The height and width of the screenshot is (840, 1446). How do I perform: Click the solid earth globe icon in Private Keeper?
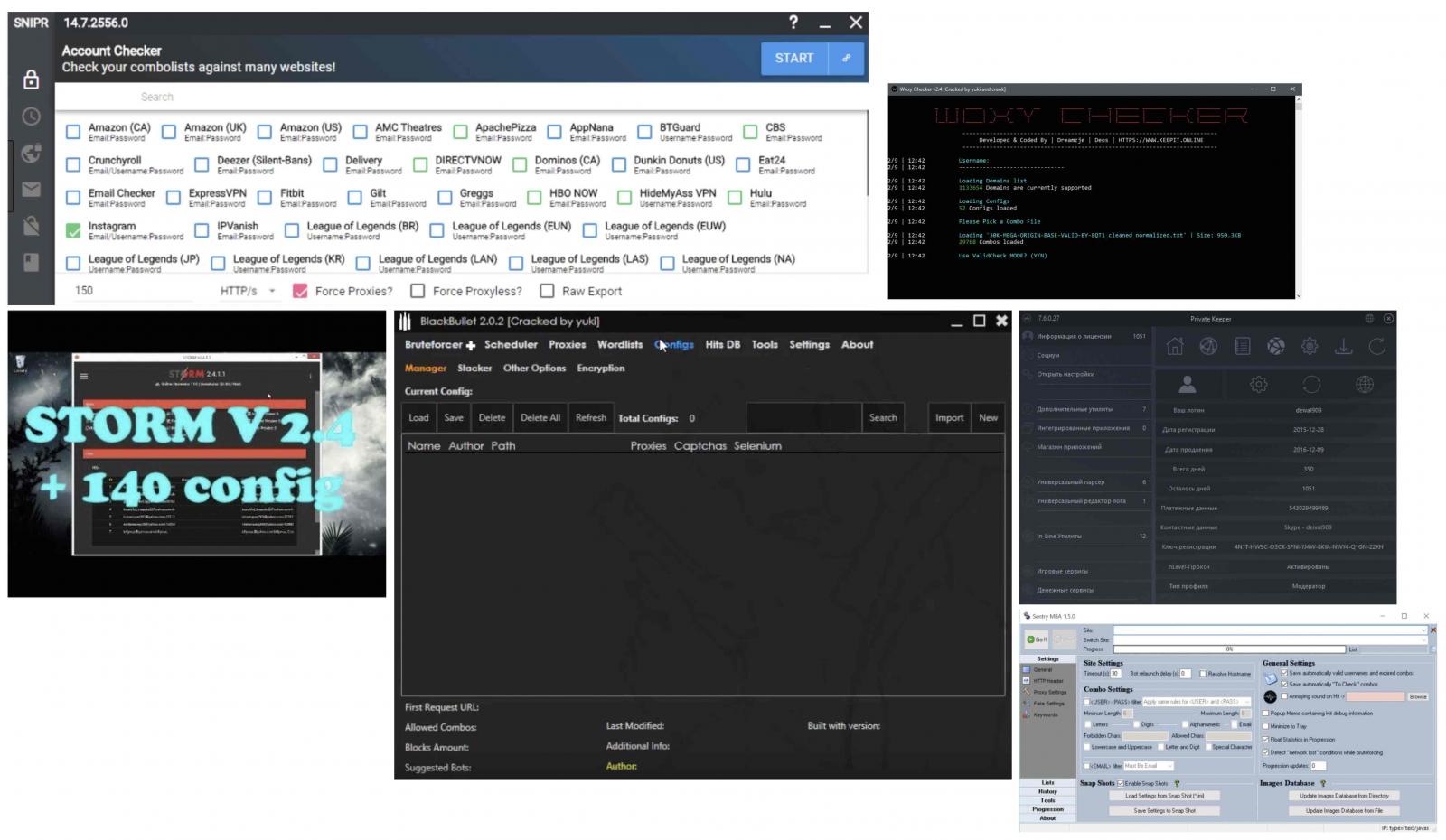(1275, 346)
